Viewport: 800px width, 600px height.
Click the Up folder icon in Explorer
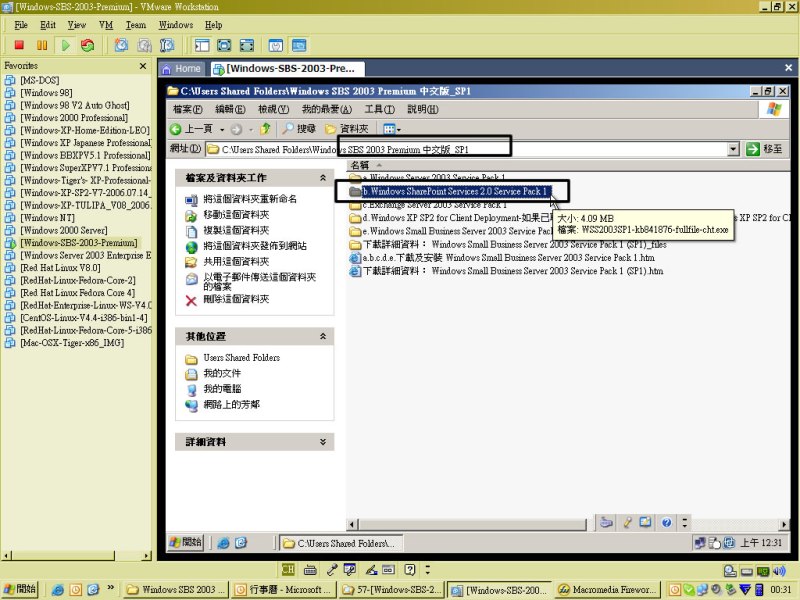pyautogui.click(x=265, y=129)
